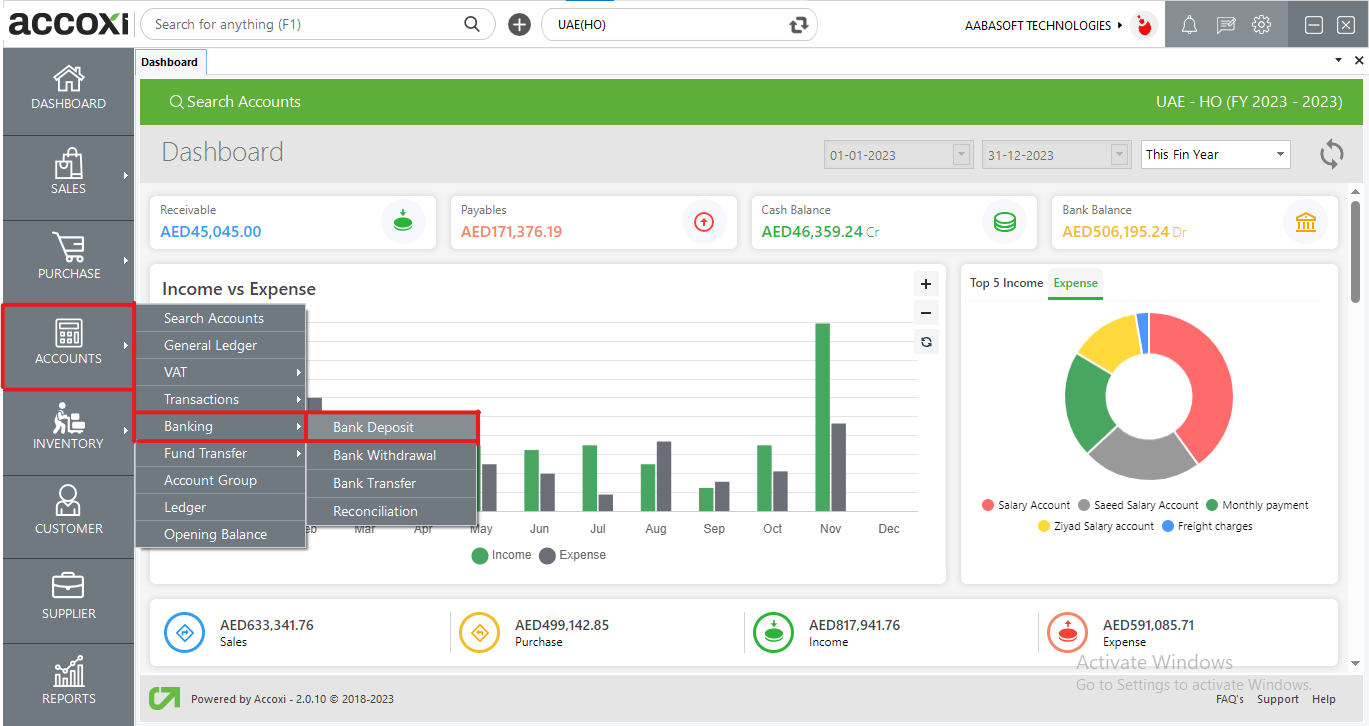
Task: Refresh the dashboard using circular arrows icon
Action: tap(1331, 154)
